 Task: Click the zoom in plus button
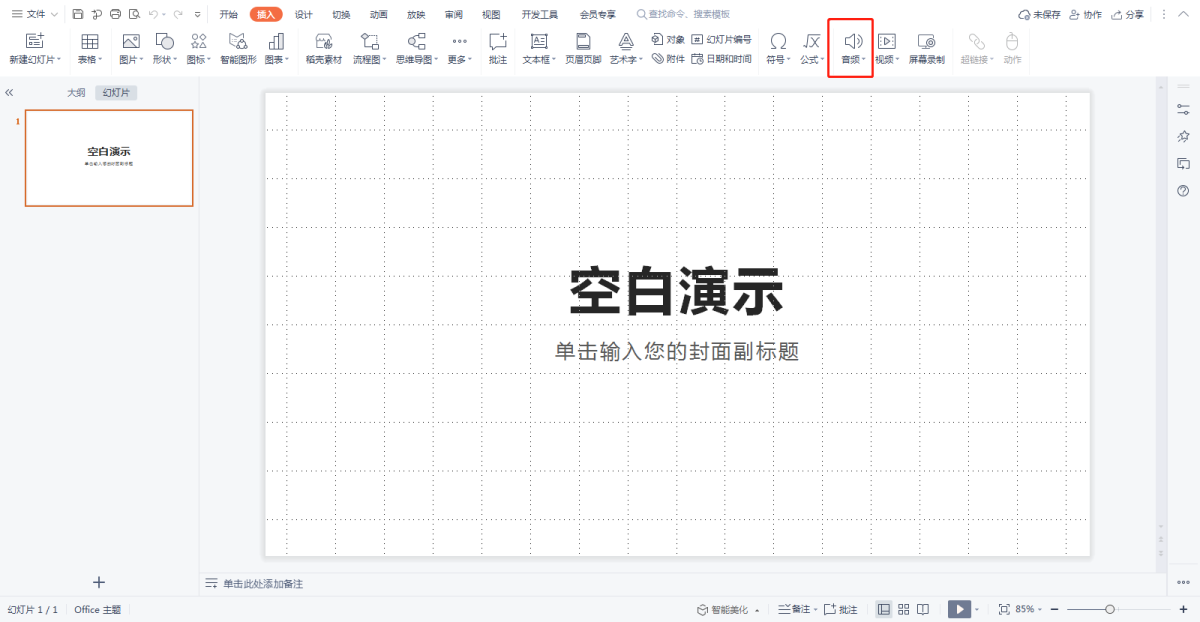point(1183,609)
